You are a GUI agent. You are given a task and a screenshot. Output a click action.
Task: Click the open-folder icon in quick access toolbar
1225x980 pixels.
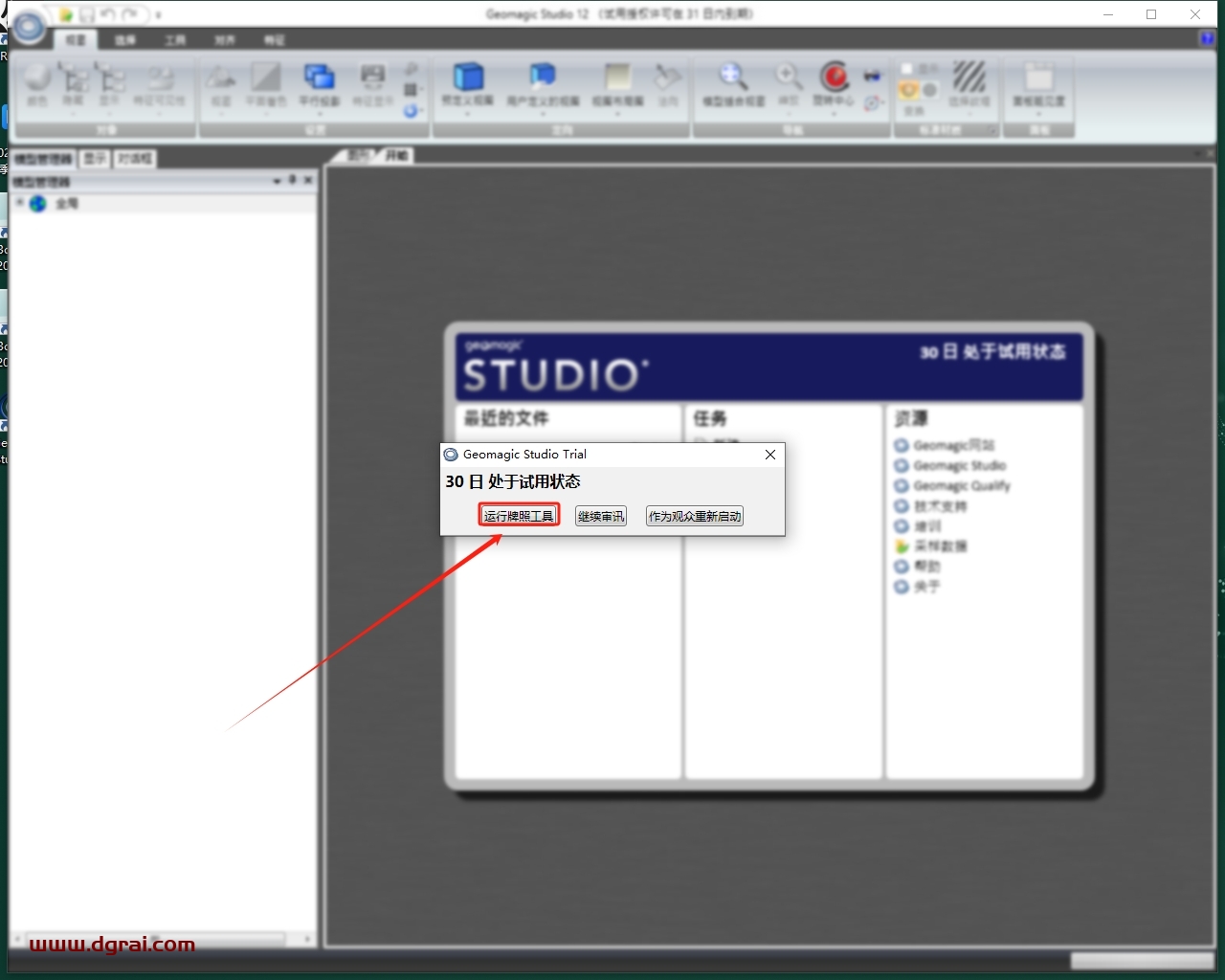tap(65, 14)
